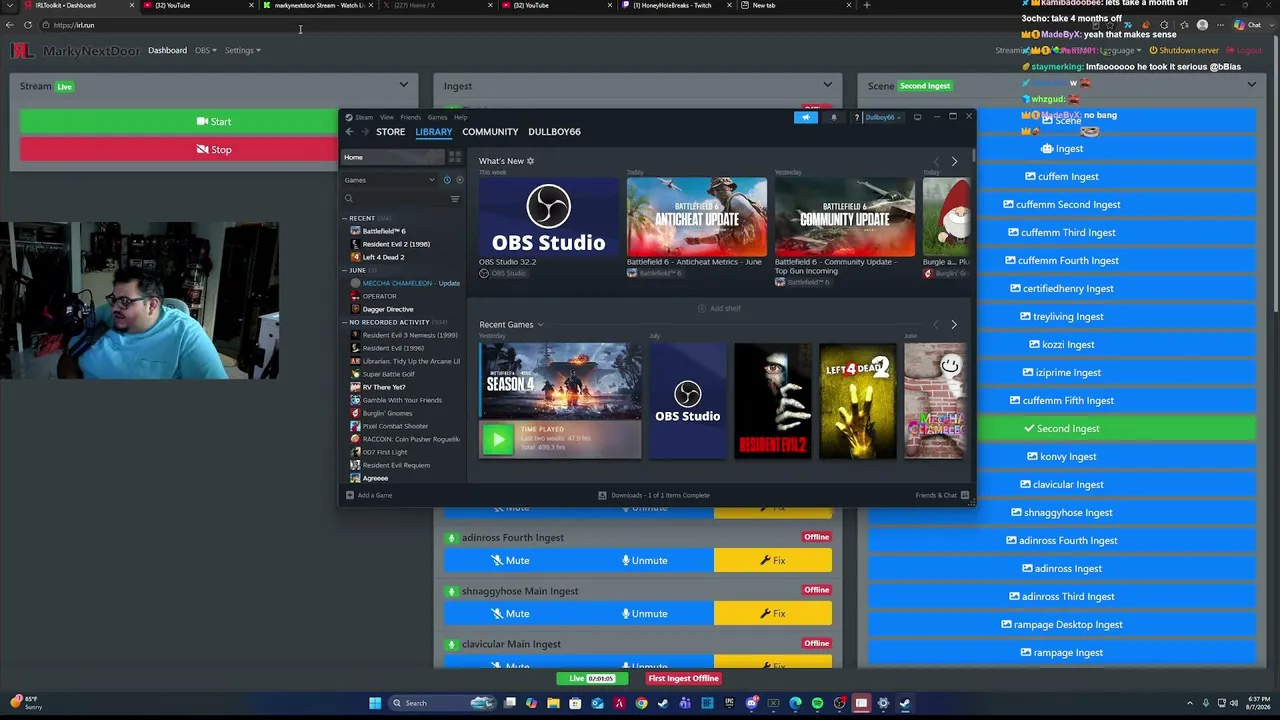
Task: Open the Dullboy66 account dropdown in Steam
Action: (x=882, y=117)
